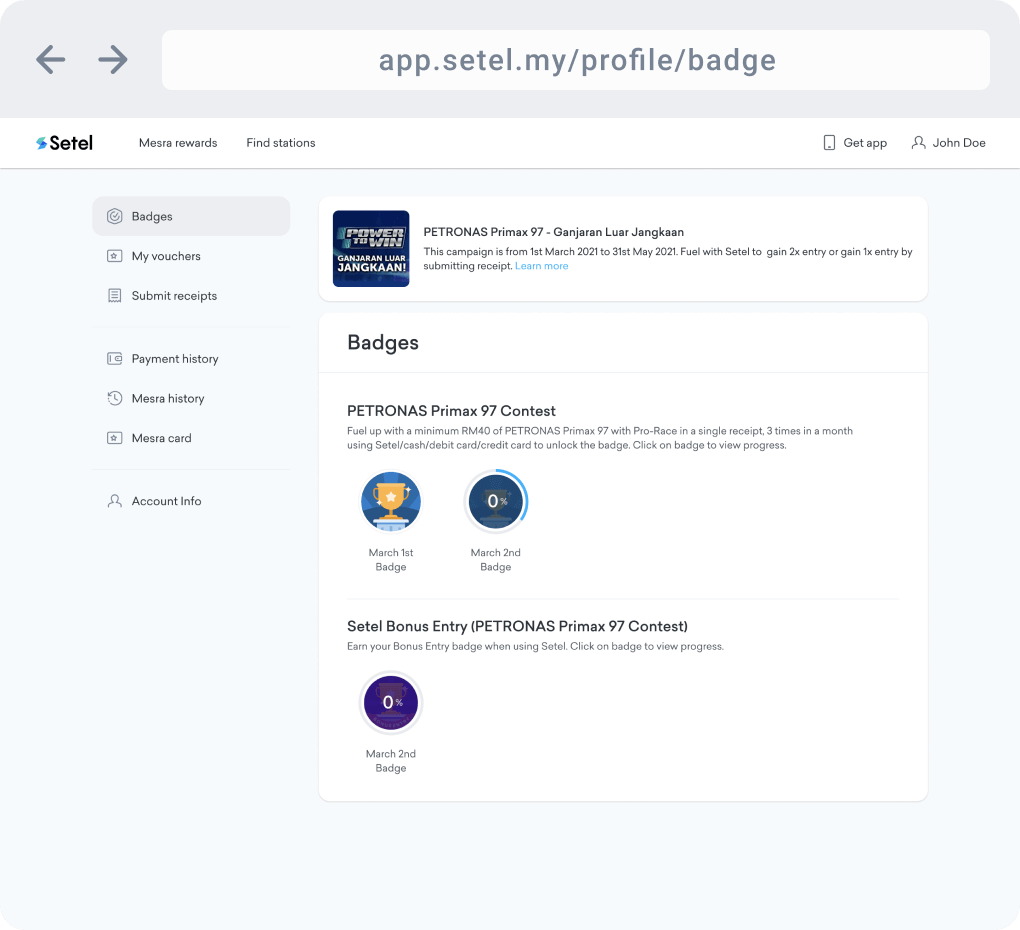The height and width of the screenshot is (930, 1020).
Task: Click the Earn your Bonus Entry description text
Action: [535, 646]
